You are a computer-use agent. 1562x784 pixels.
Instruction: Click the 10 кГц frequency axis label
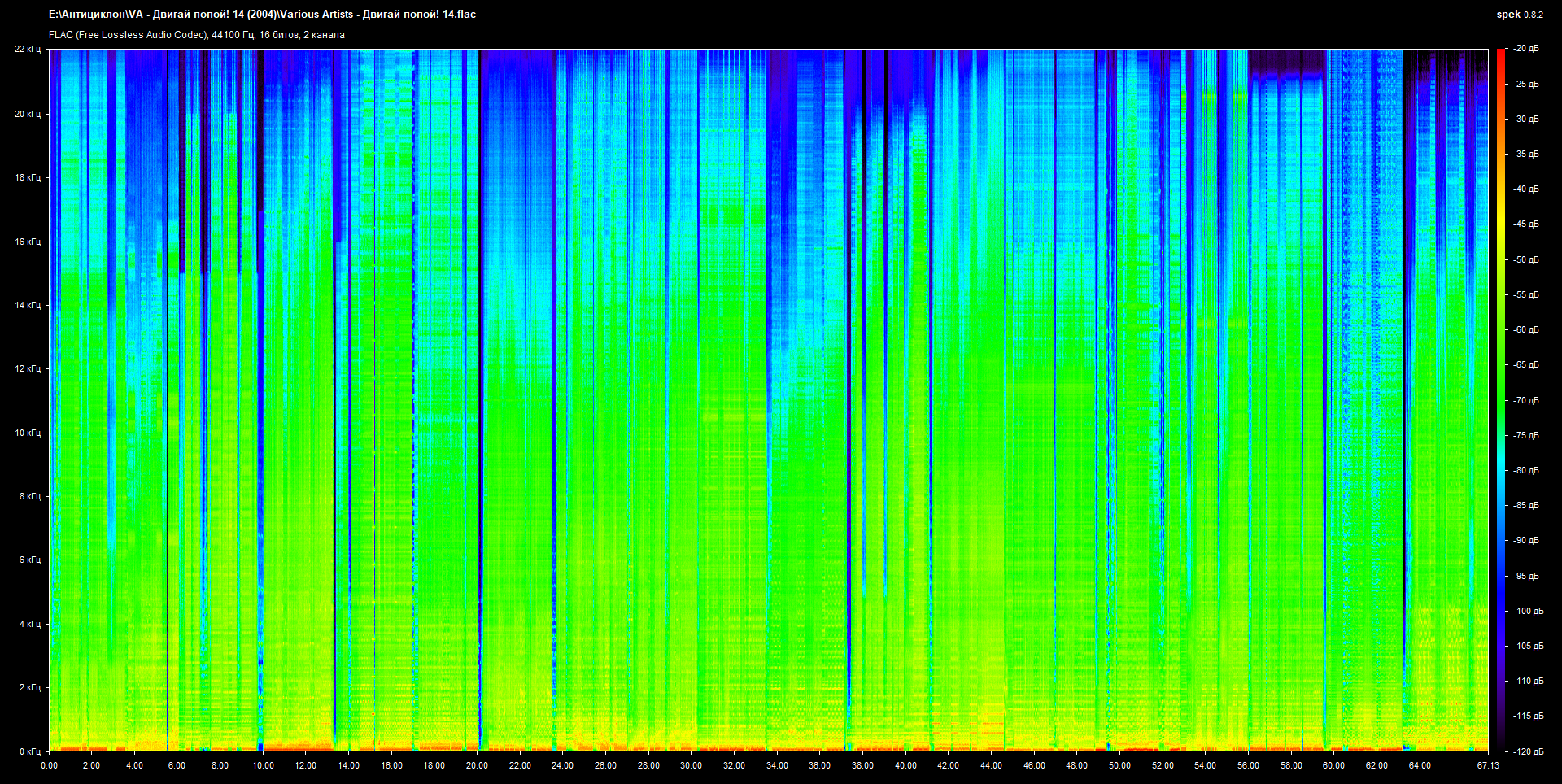28,433
